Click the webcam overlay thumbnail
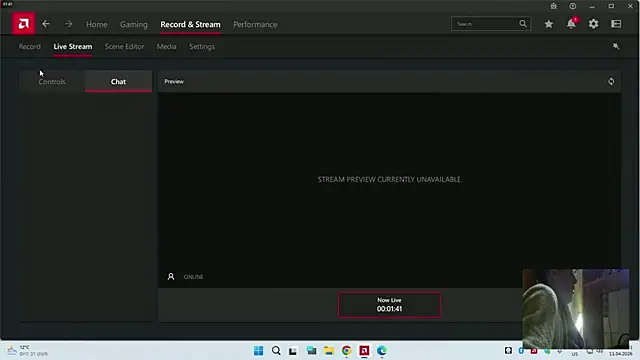Screen dimensions: 640x360 576,308
